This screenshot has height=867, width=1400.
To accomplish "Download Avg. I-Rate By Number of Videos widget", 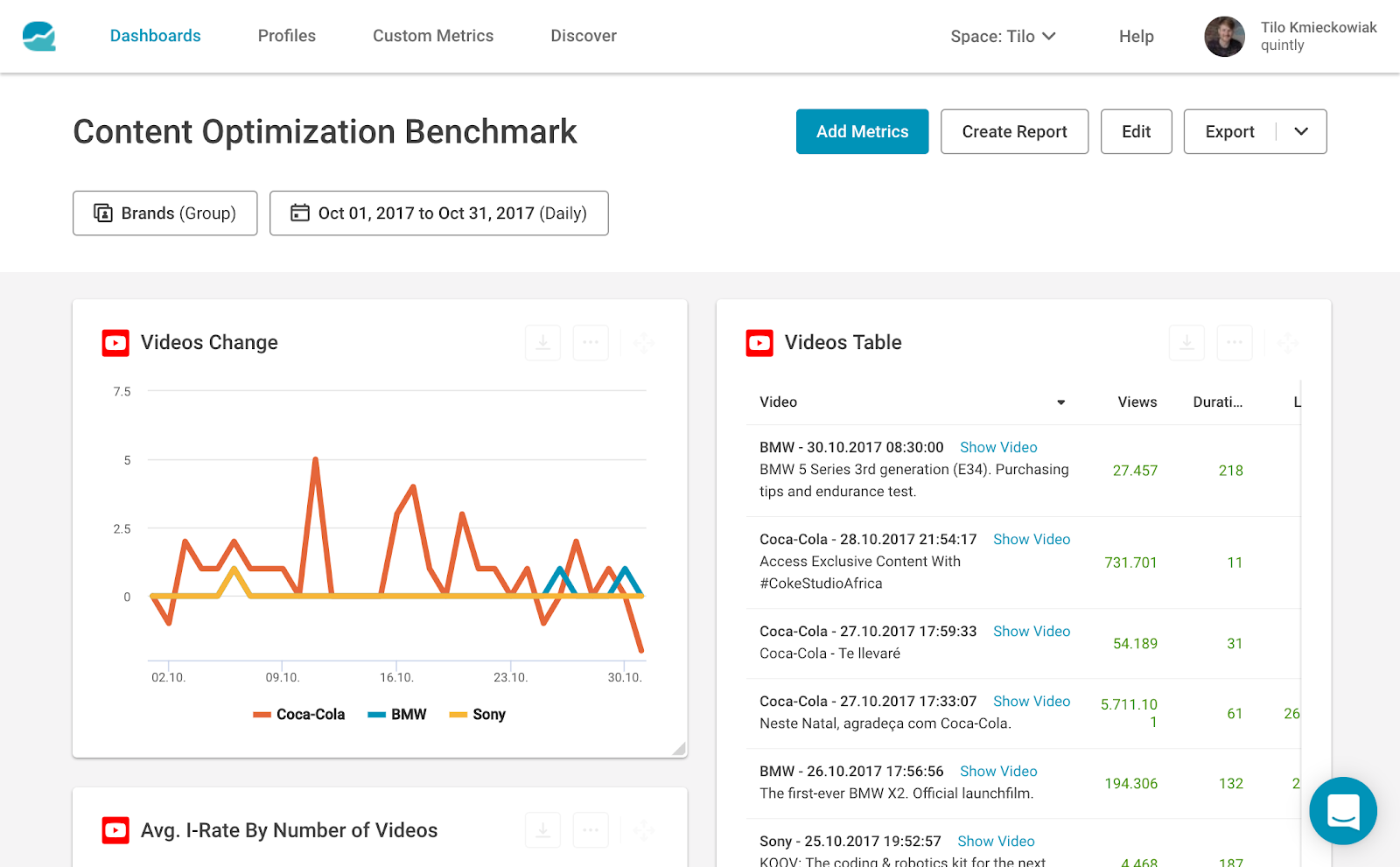I will coord(542,830).
